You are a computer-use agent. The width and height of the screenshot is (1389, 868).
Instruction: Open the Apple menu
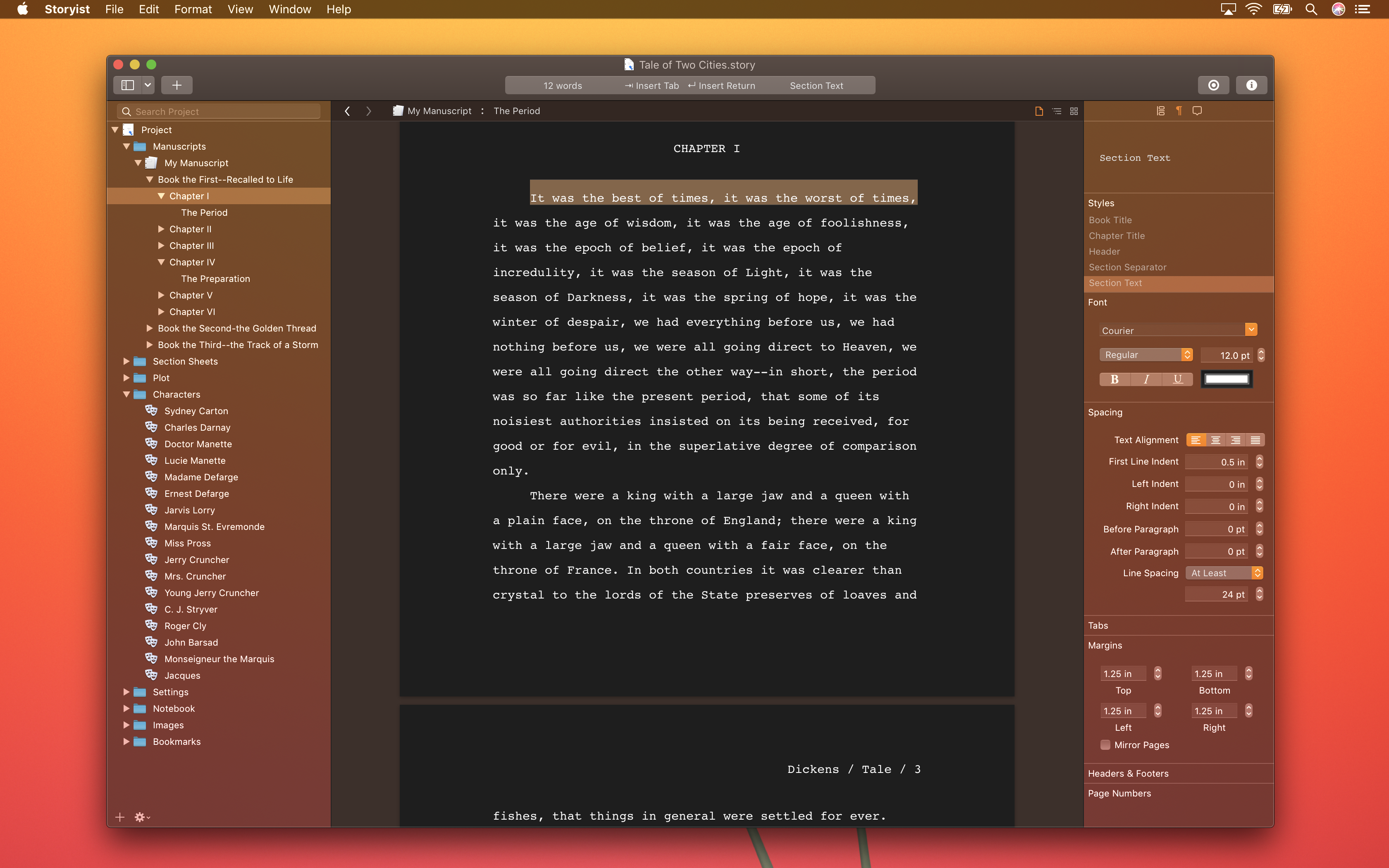tap(22, 9)
